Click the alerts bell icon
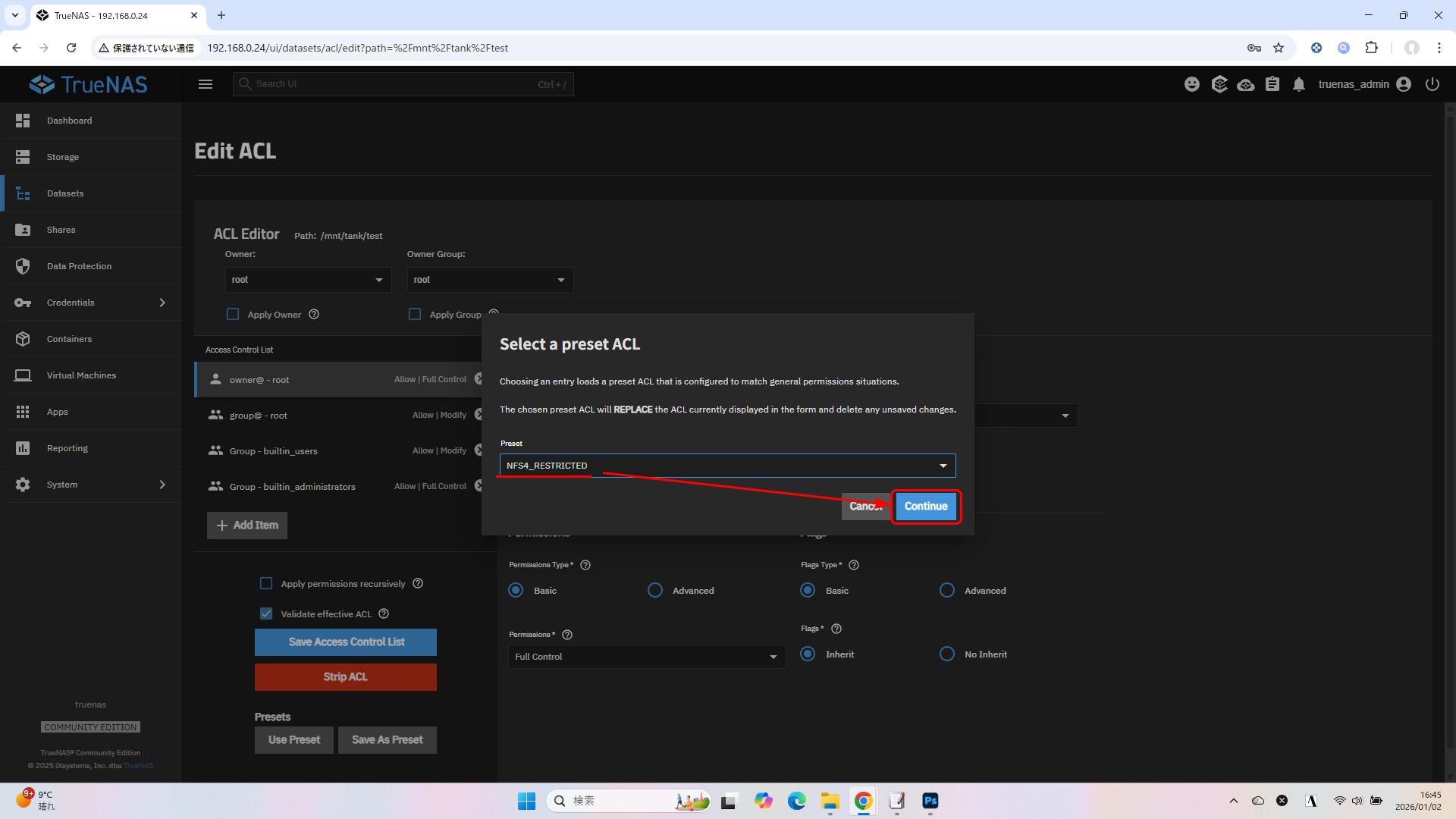The height and width of the screenshot is (819, 1456). (1298, 84)
